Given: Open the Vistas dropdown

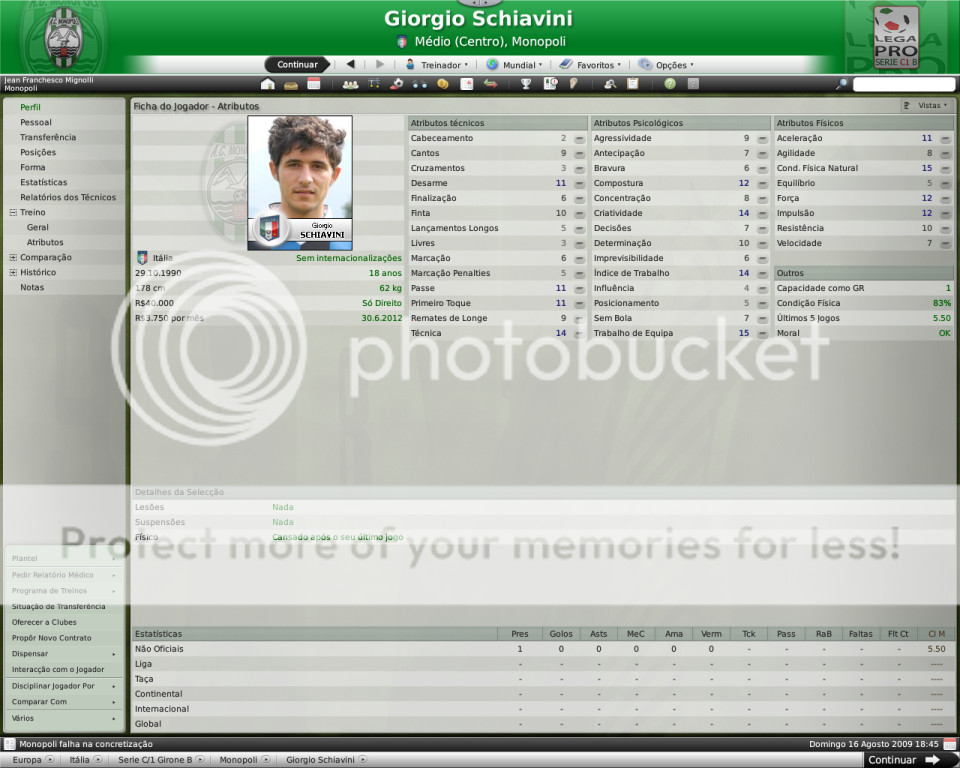Looking at the screenshot, I should click(926, 105).
